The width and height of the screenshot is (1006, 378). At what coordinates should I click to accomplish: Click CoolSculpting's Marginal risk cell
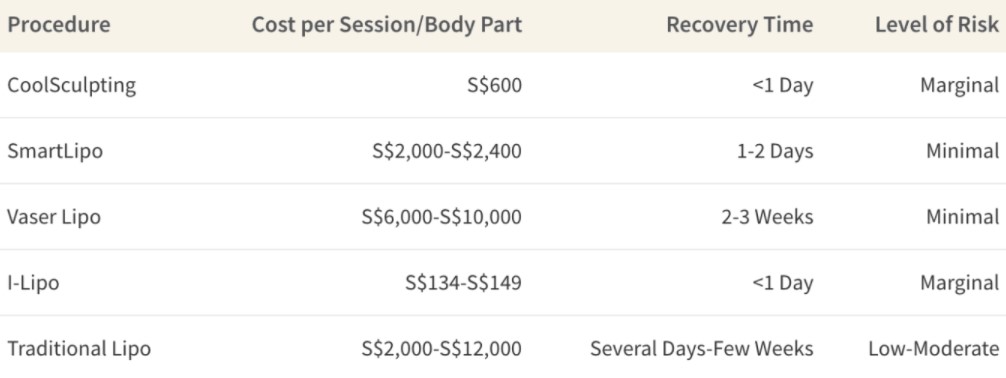[x=960, y=85]
